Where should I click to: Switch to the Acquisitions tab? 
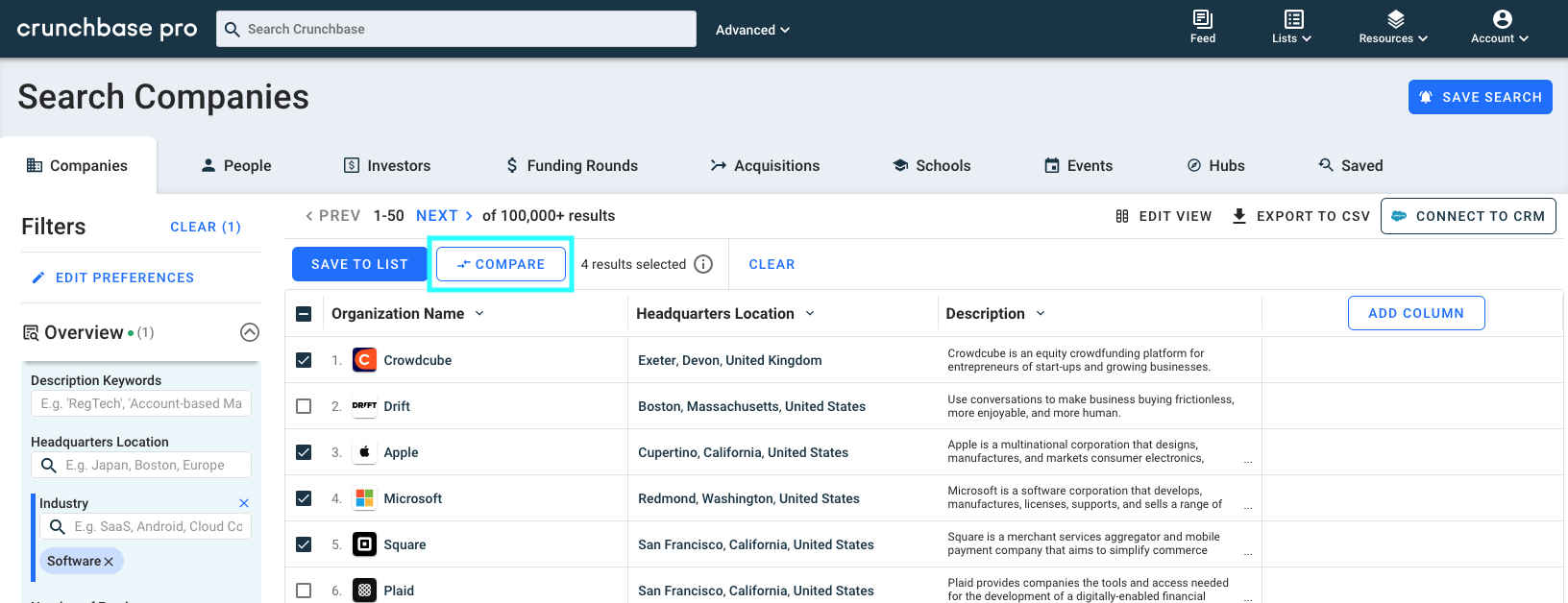click(x=765, y=165)
